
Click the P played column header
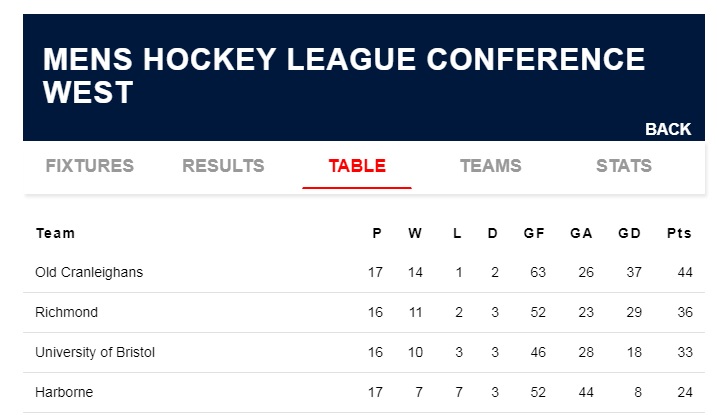pyautogui.click(x=377, y=233)
